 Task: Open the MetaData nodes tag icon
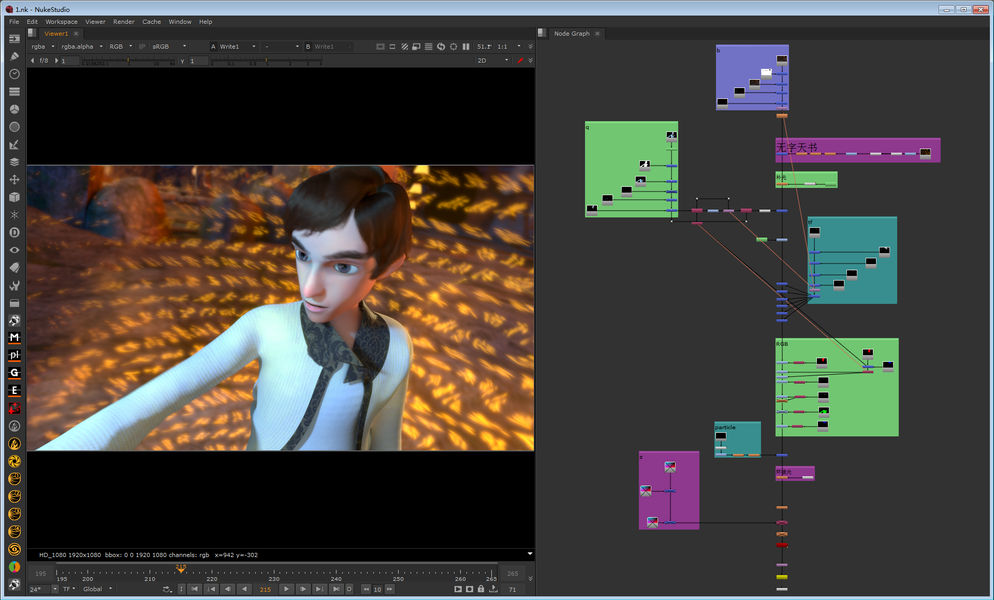point(14,268)
